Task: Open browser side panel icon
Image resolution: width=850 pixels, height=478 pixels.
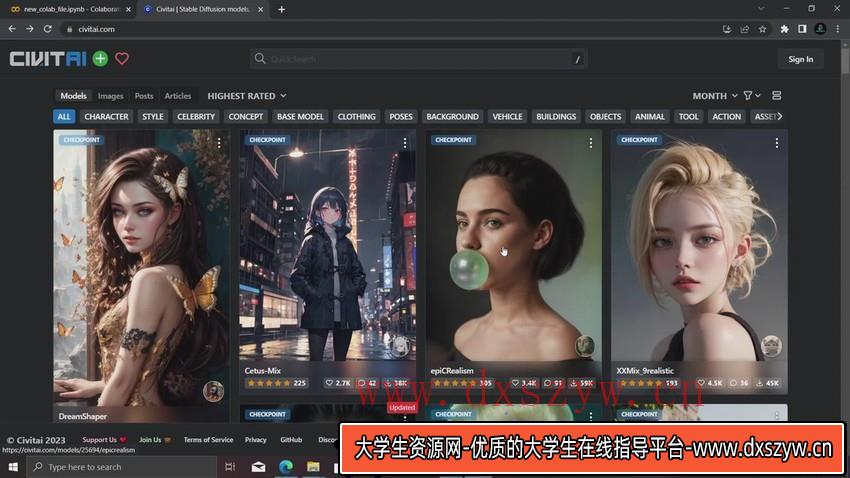Action: (x=802, y=29)
